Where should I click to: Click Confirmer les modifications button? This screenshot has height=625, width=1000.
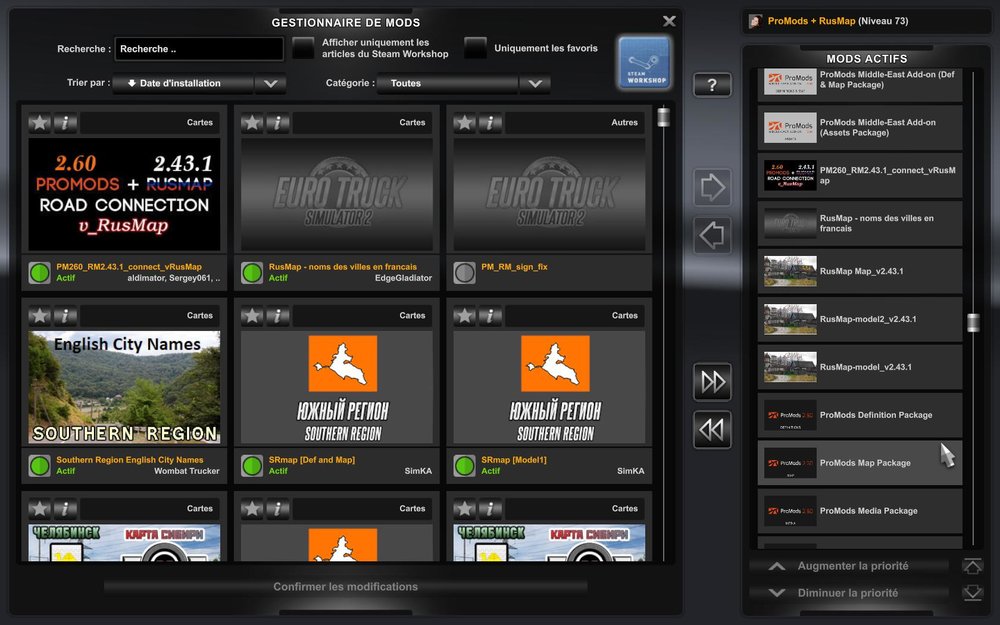346,587
